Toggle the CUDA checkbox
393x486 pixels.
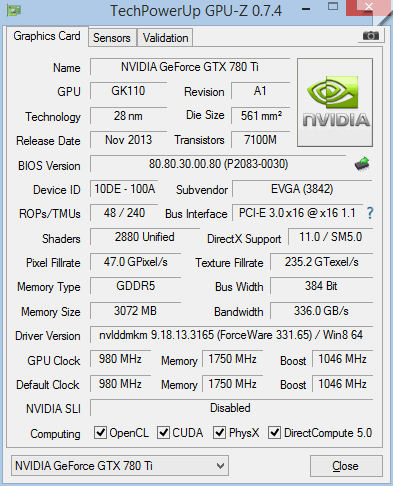click(163, 432)
